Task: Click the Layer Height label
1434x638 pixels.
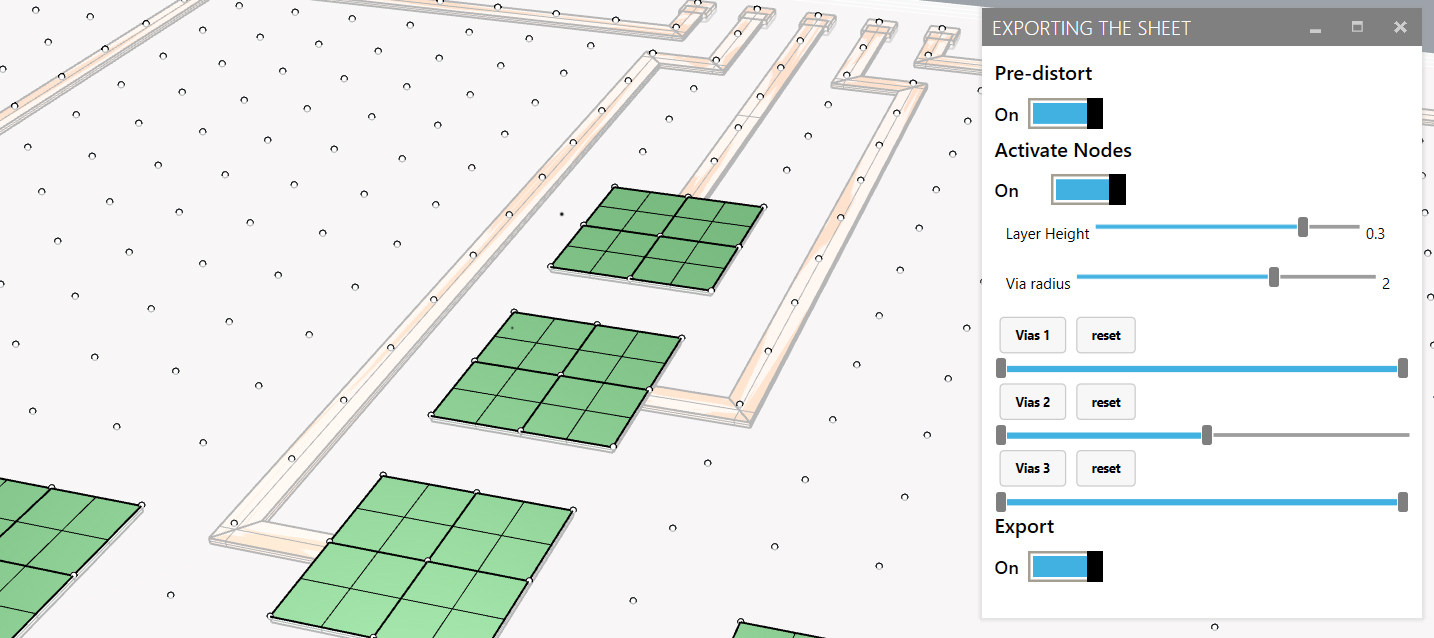Action: coord(1047,234)
